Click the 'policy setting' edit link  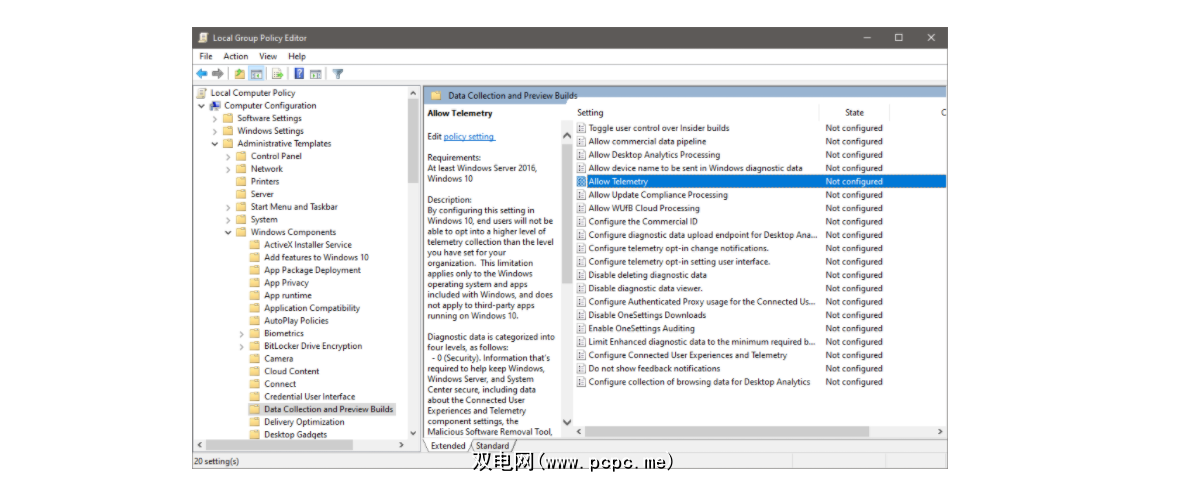click(468, 137)
